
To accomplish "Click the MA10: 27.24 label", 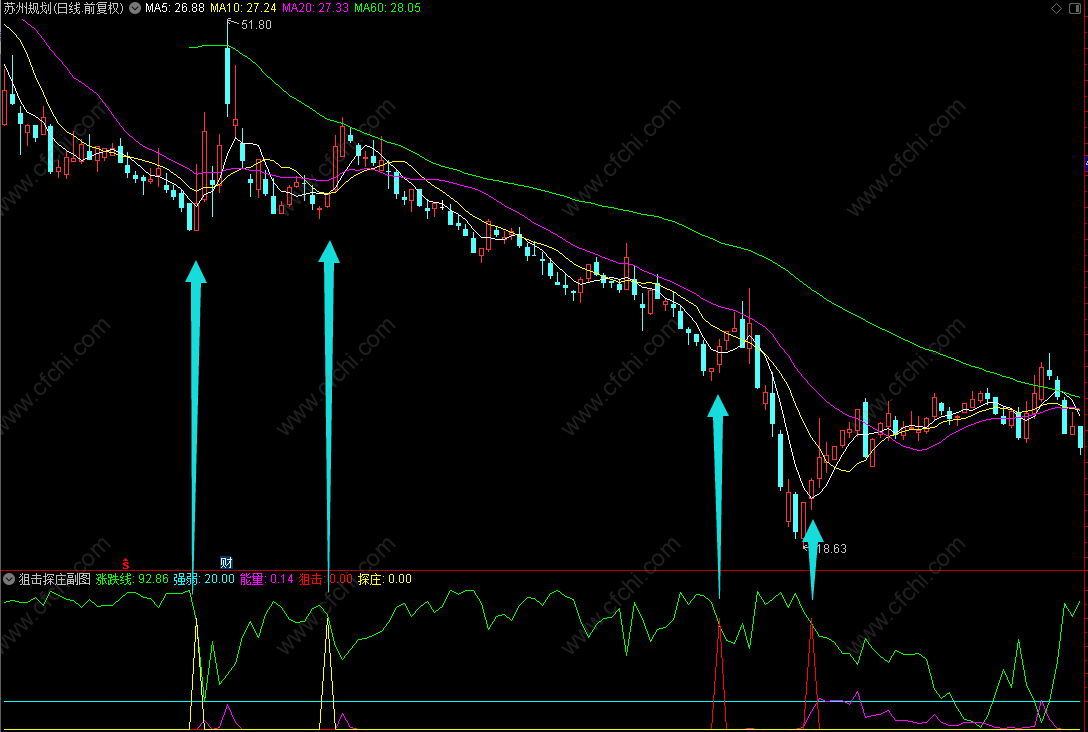I will [243, 8].
